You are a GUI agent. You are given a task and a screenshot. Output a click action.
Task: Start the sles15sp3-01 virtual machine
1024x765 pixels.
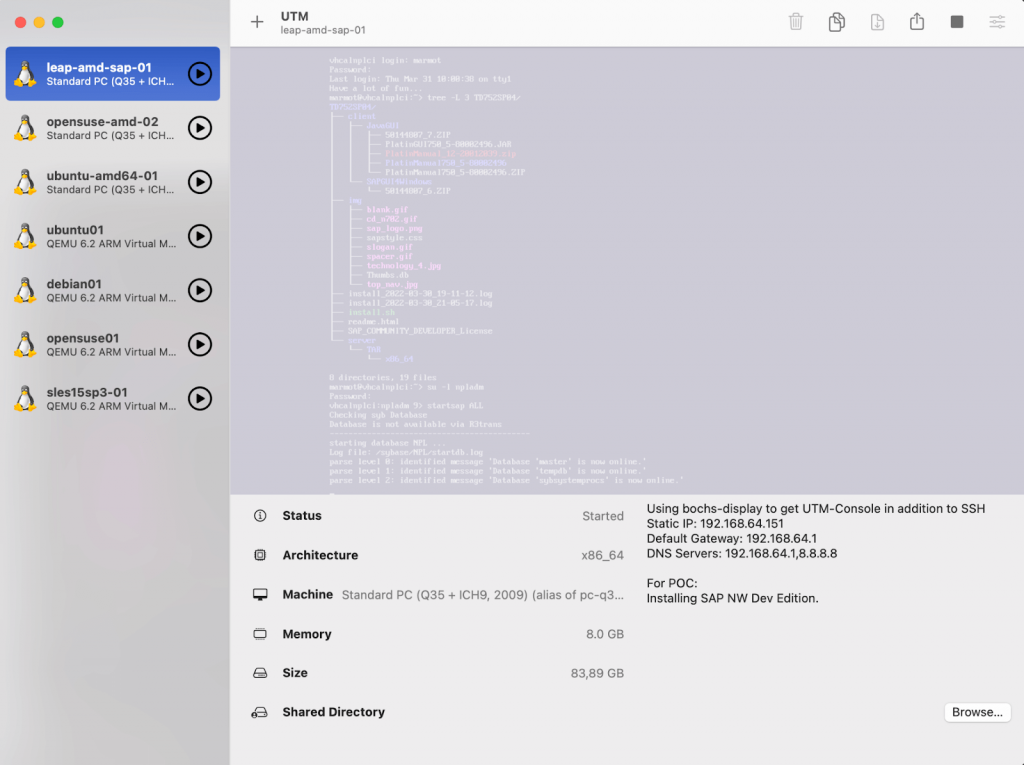click(x=200, y=399)
